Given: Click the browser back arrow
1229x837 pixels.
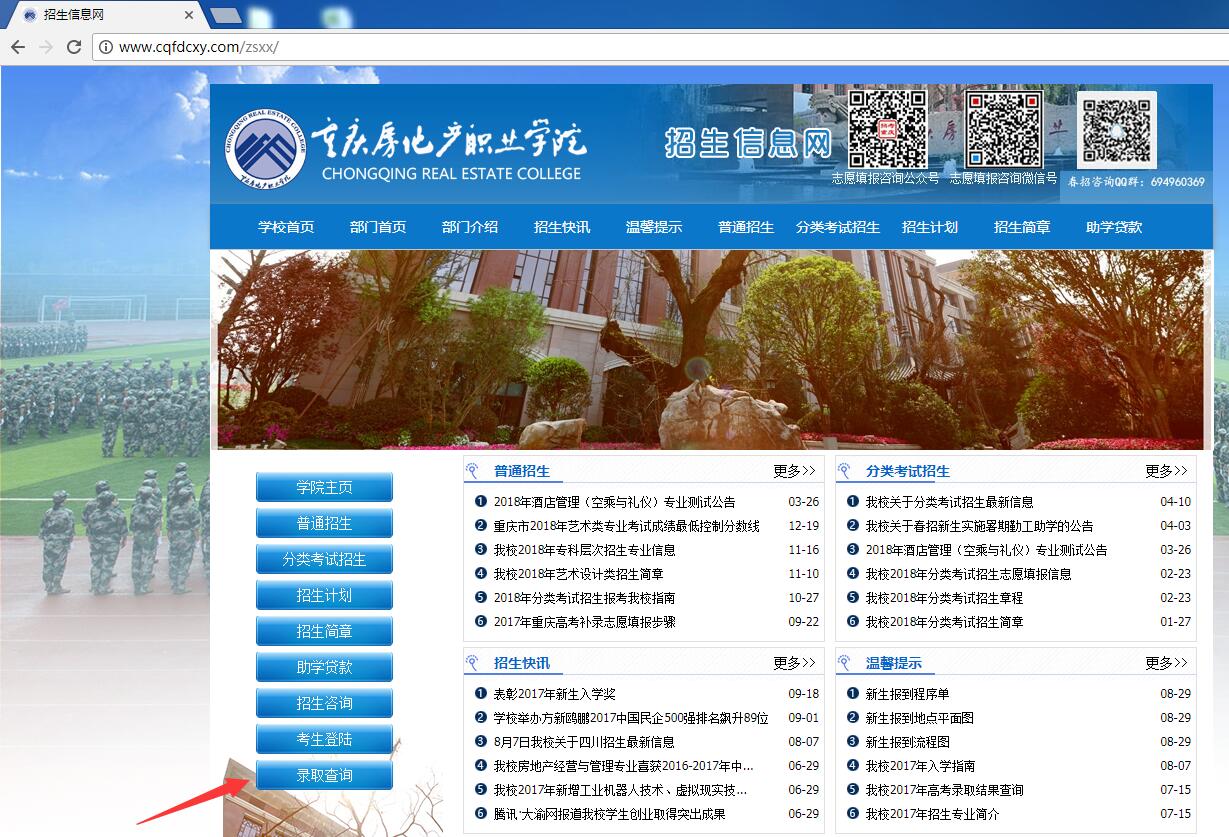Looking at the screenshot, I should pyautogui.click(x=17, y=47).
